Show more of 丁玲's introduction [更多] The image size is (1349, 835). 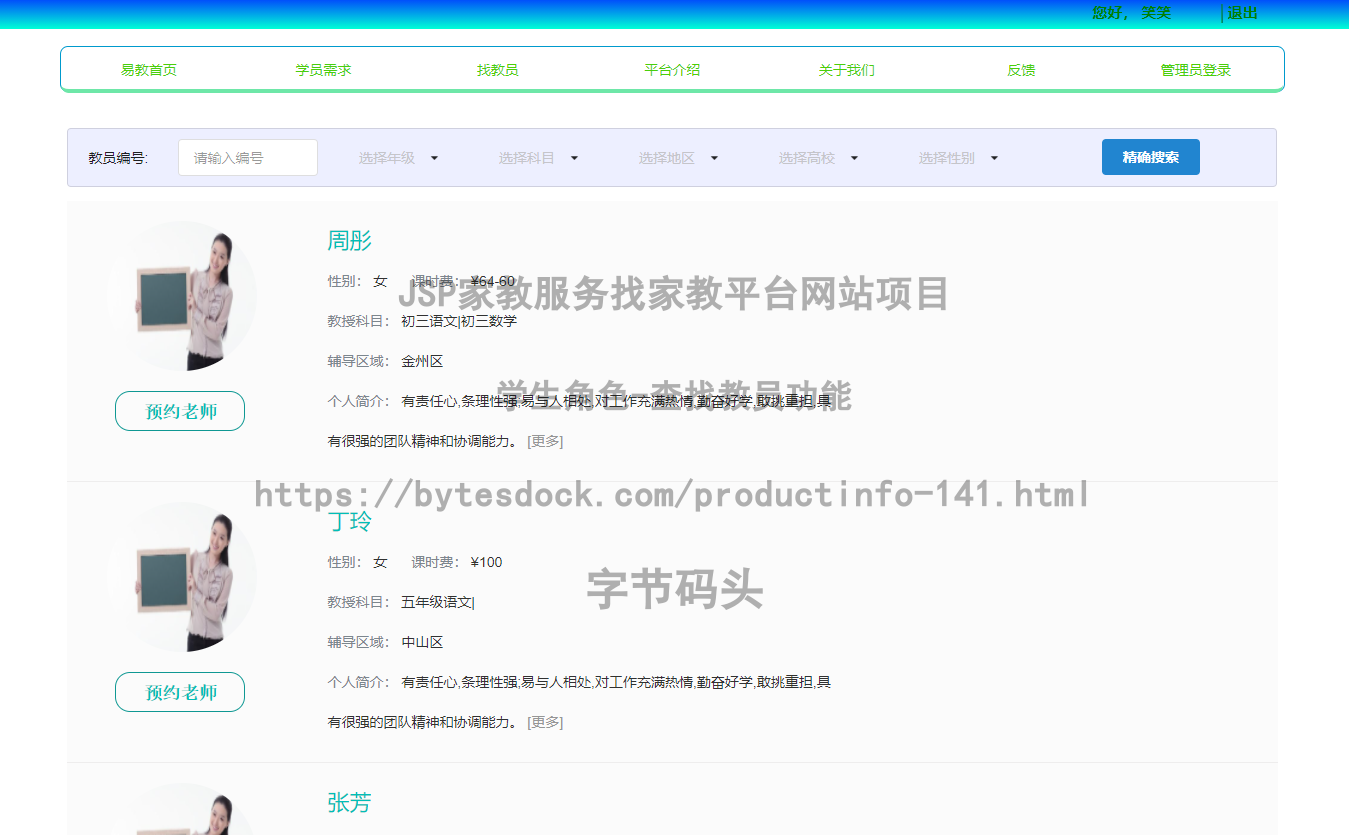pyautogui.click(x=545, y=722)
